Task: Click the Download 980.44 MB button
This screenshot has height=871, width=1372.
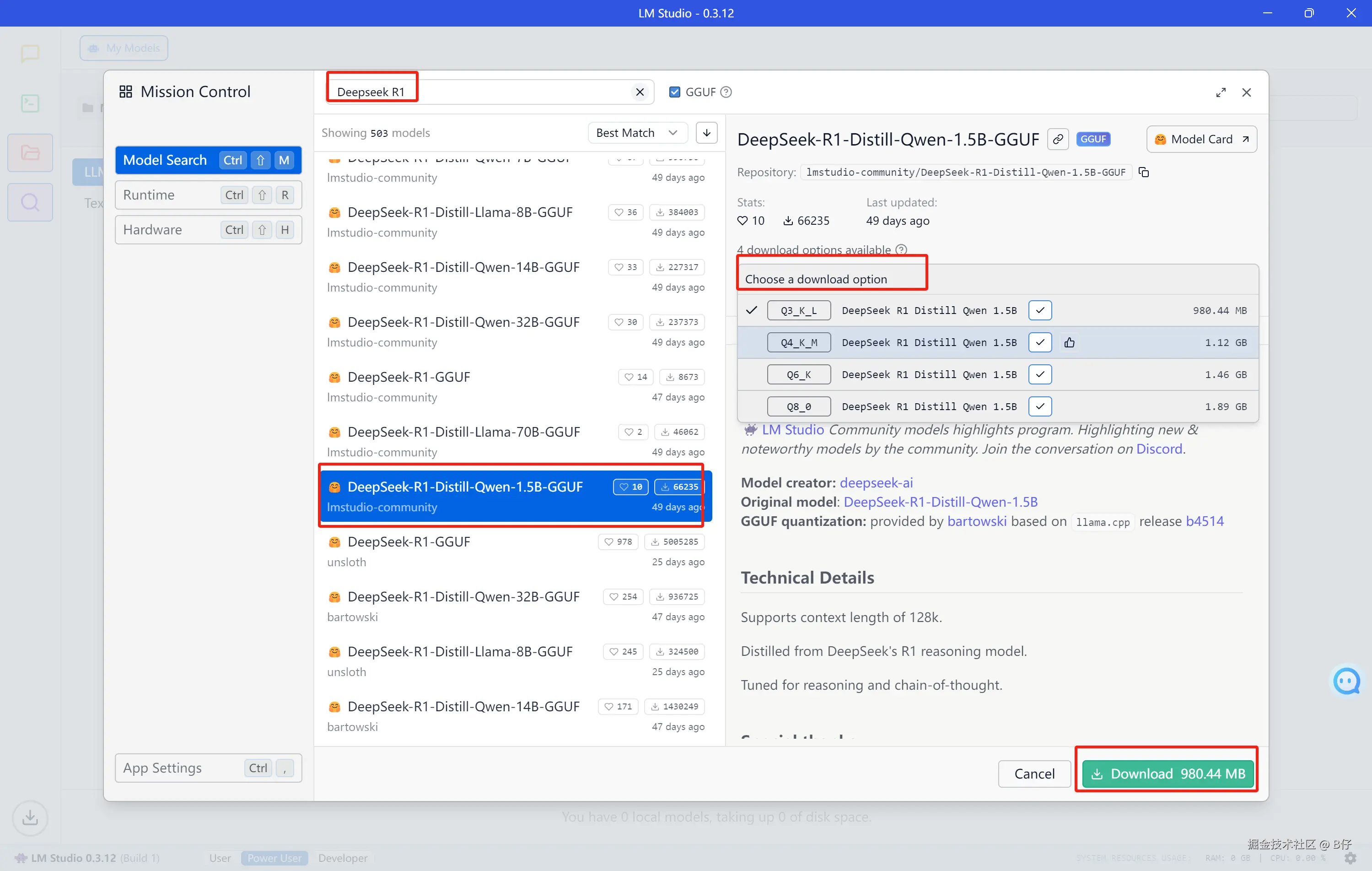Action: (x=1168, y=774)
